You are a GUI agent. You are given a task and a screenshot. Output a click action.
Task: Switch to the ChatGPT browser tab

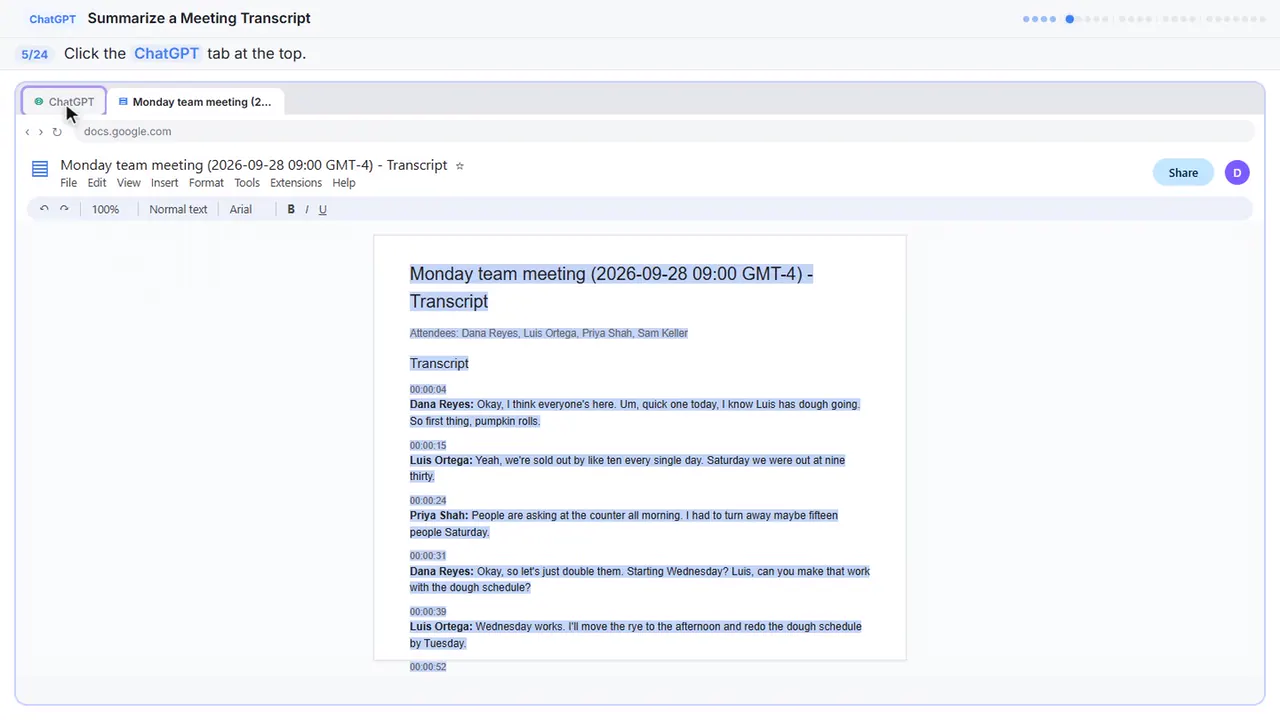(64, 102)
